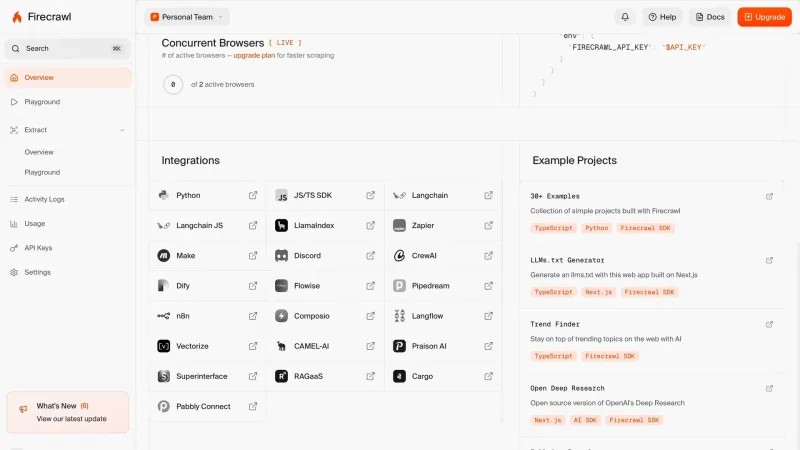
Task: Click the TypeScript tag under Trend Finder
Action: (x=553, y=356)
